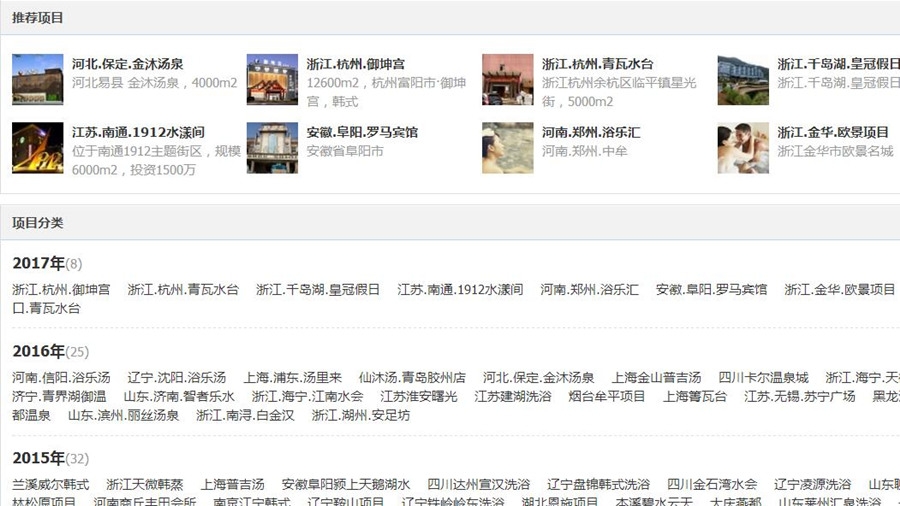Open 仙沐汤.青岛胶州店 project link
The height and width of the screenshot is (506, 900).
point(412,377)
